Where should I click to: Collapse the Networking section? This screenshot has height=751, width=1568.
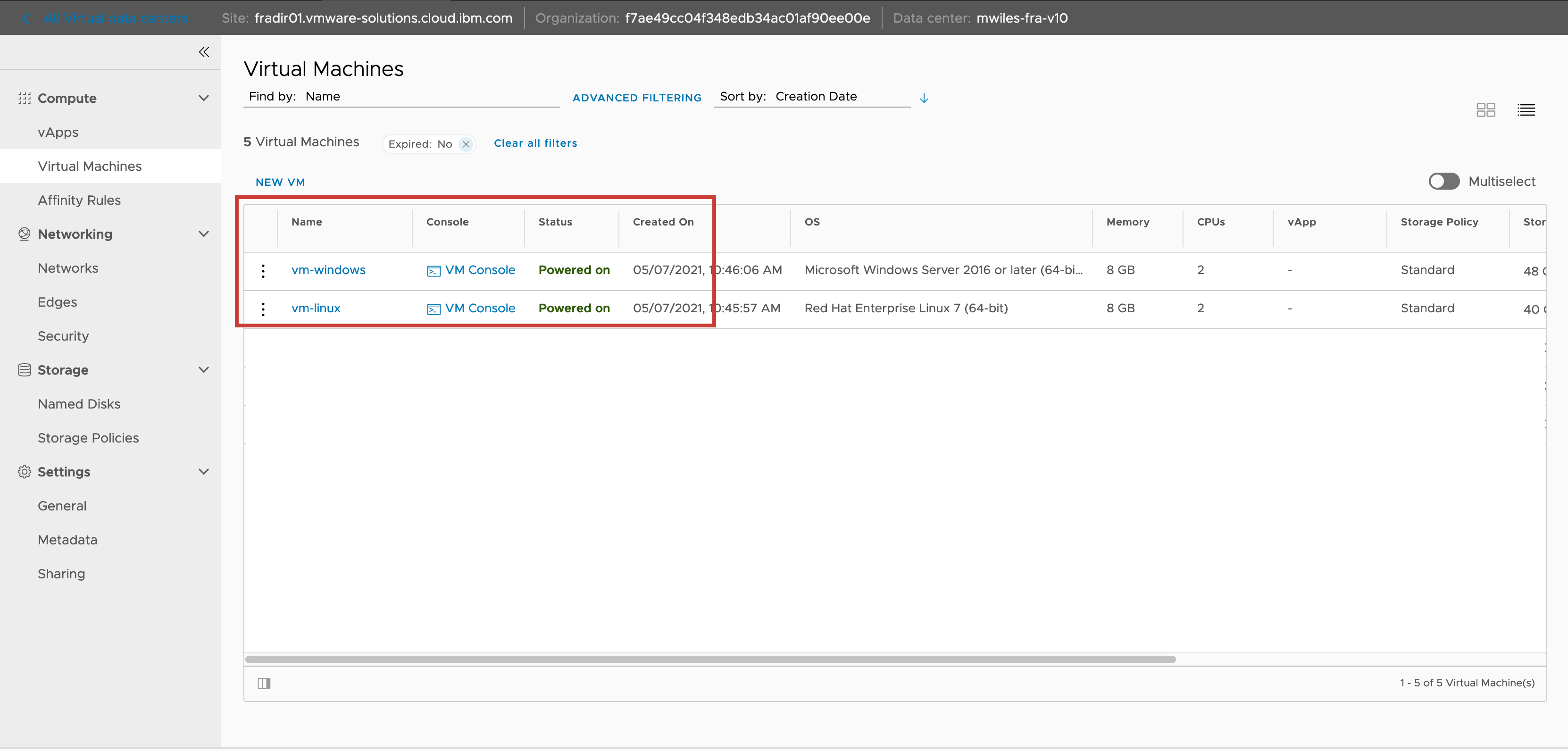pyautogui.click(x=204, y=234)
